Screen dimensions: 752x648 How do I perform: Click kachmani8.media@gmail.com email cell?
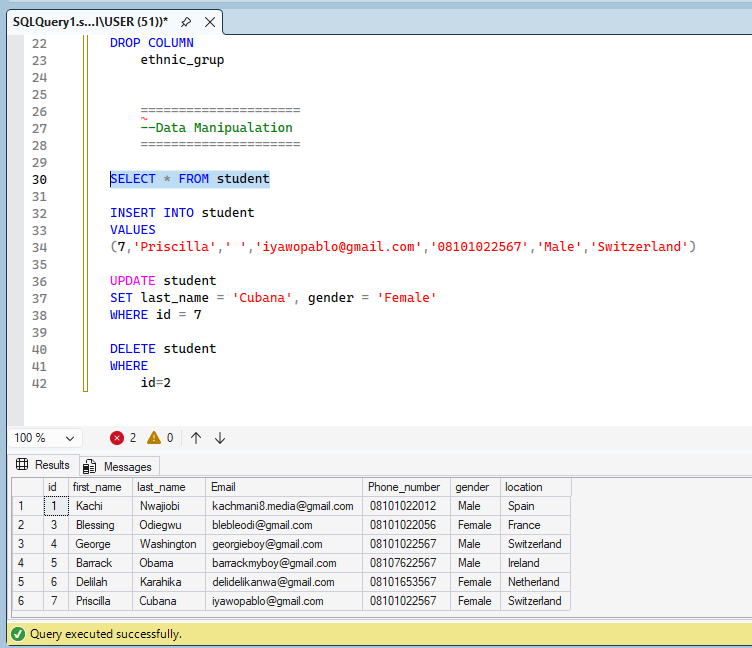[284, 506]
